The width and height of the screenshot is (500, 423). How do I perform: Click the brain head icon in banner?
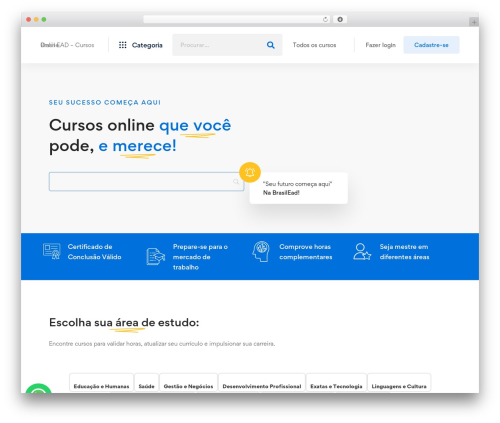[261, 251]
